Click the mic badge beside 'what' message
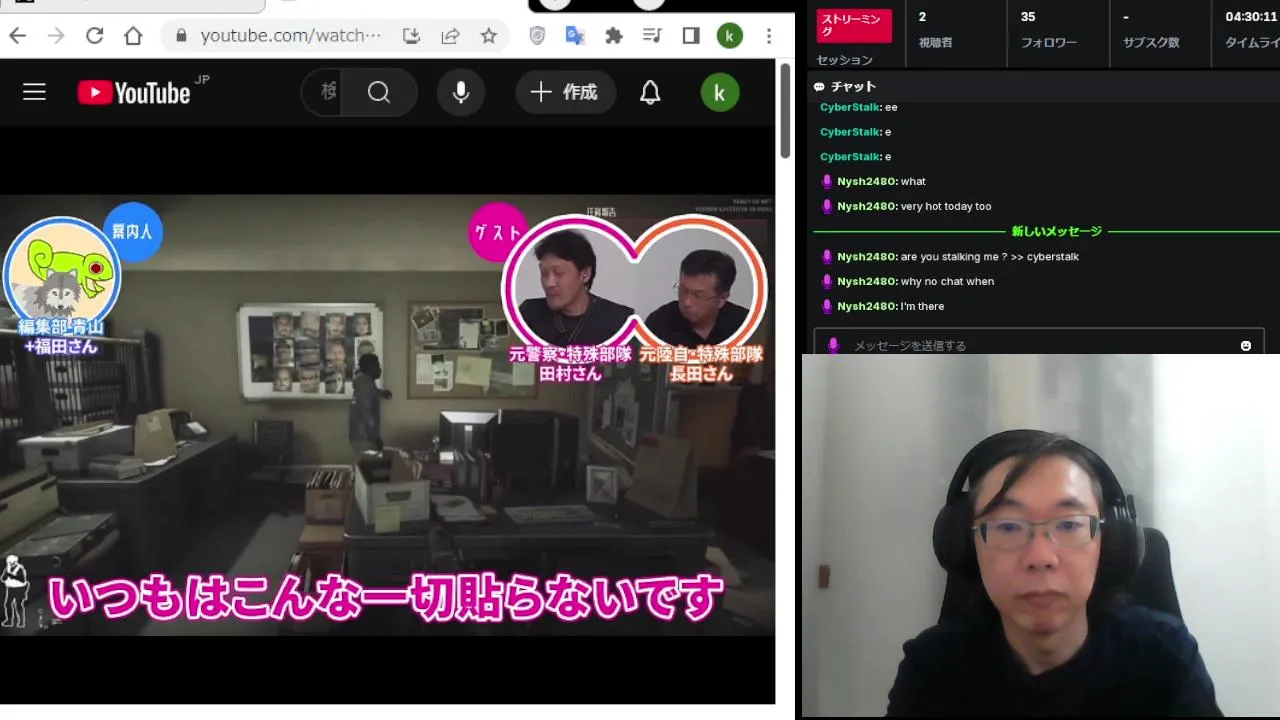 [x=827, y=181]
